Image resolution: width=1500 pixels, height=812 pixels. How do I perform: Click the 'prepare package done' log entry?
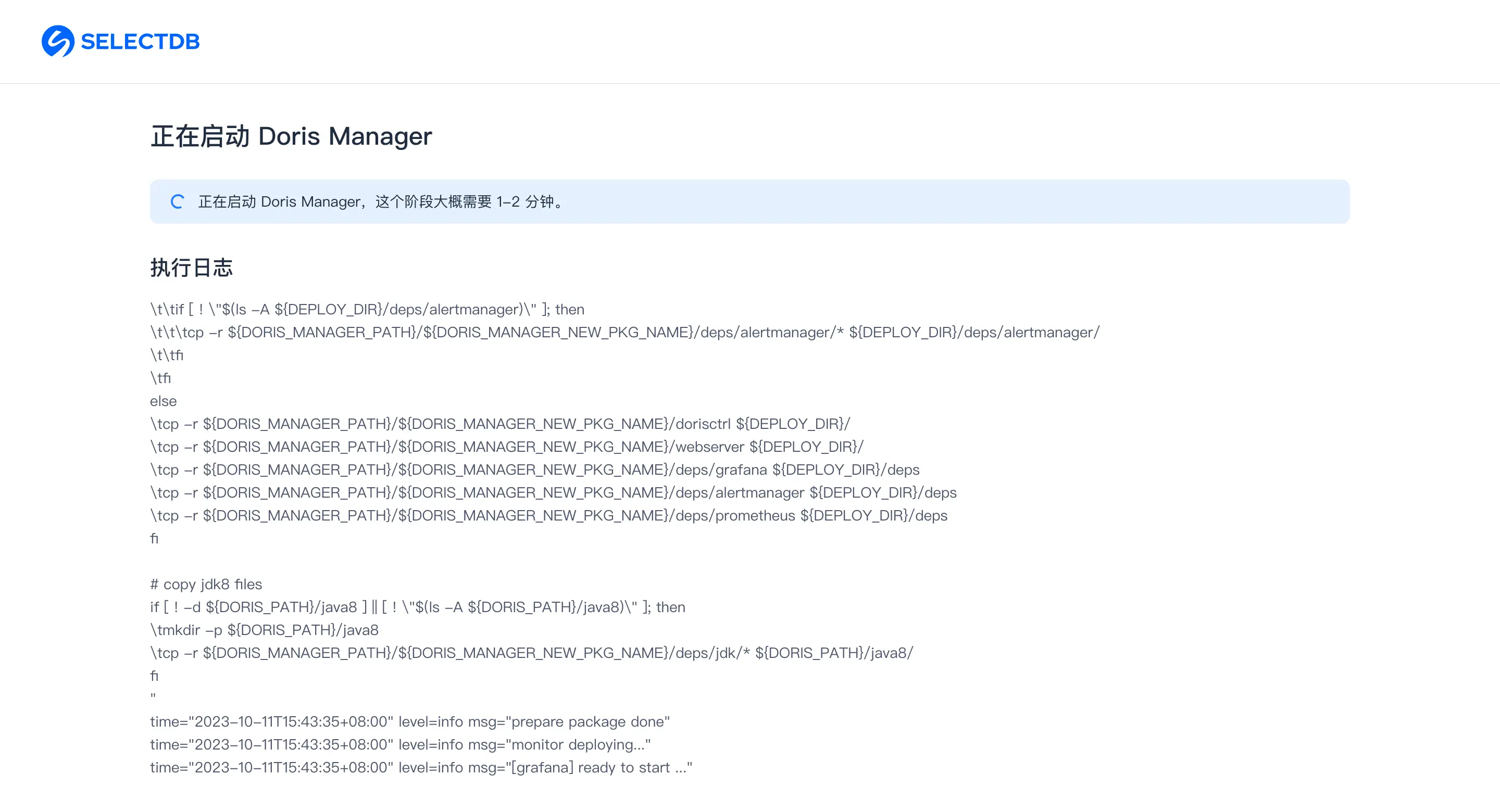[410, 722]
